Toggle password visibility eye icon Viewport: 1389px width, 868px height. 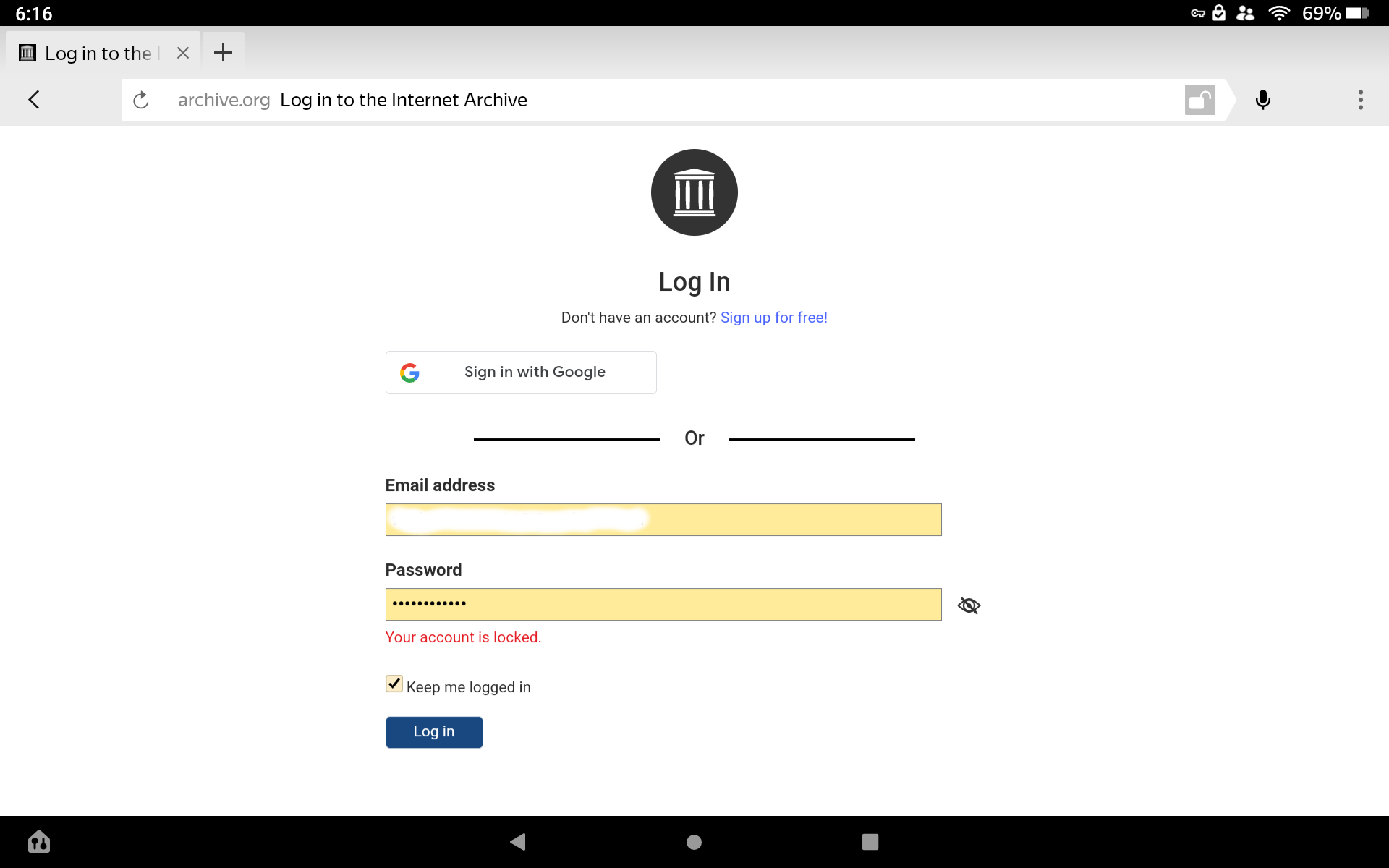click(x=969, y=605)
